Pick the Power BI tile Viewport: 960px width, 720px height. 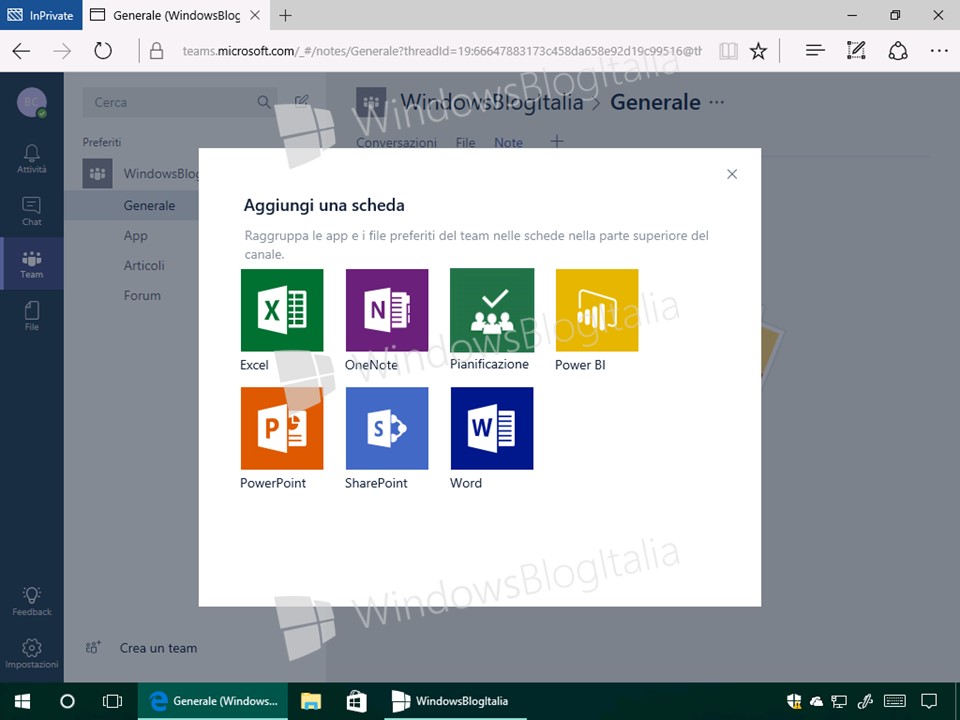(x=597, y=310)
